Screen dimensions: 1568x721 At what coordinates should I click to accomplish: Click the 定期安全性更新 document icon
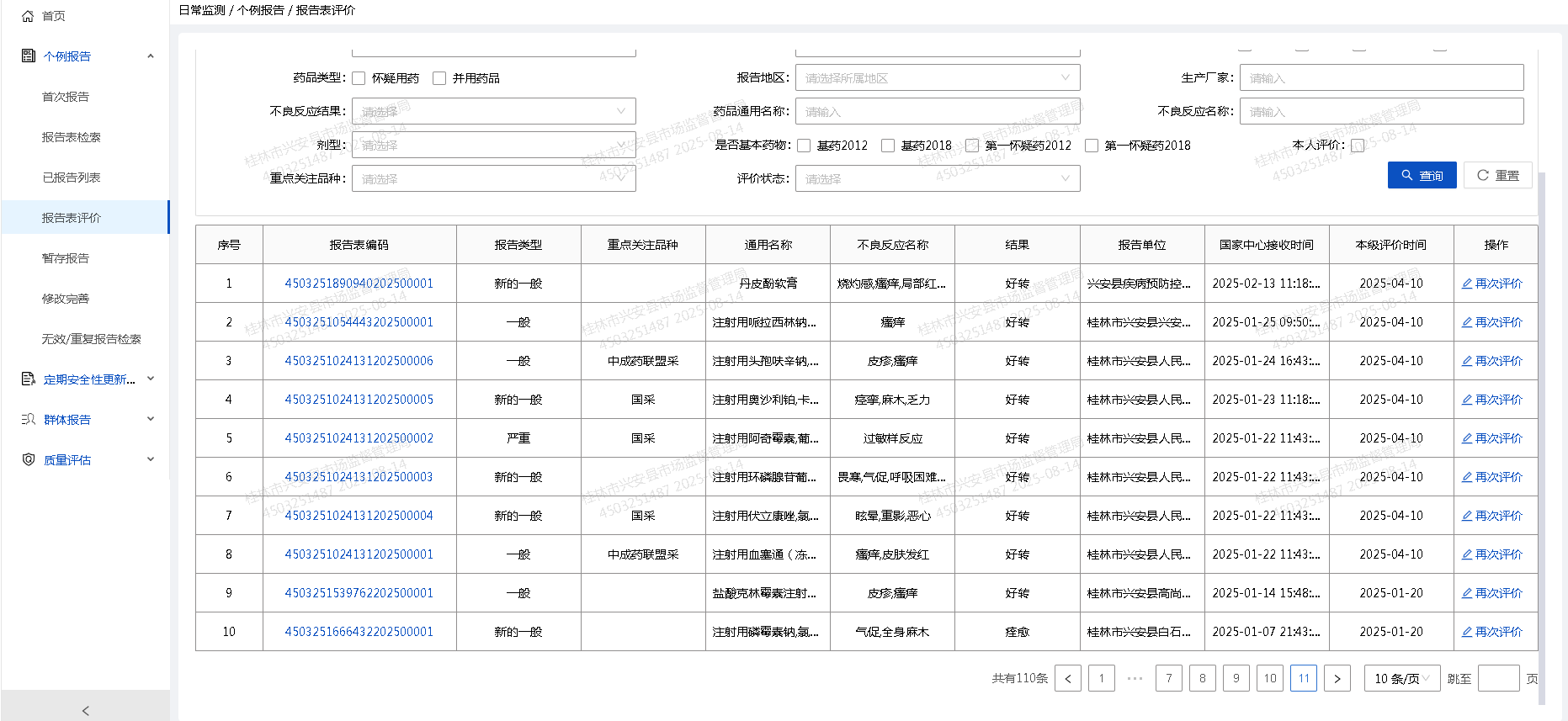pyautogui.click(x=29, y=379)
